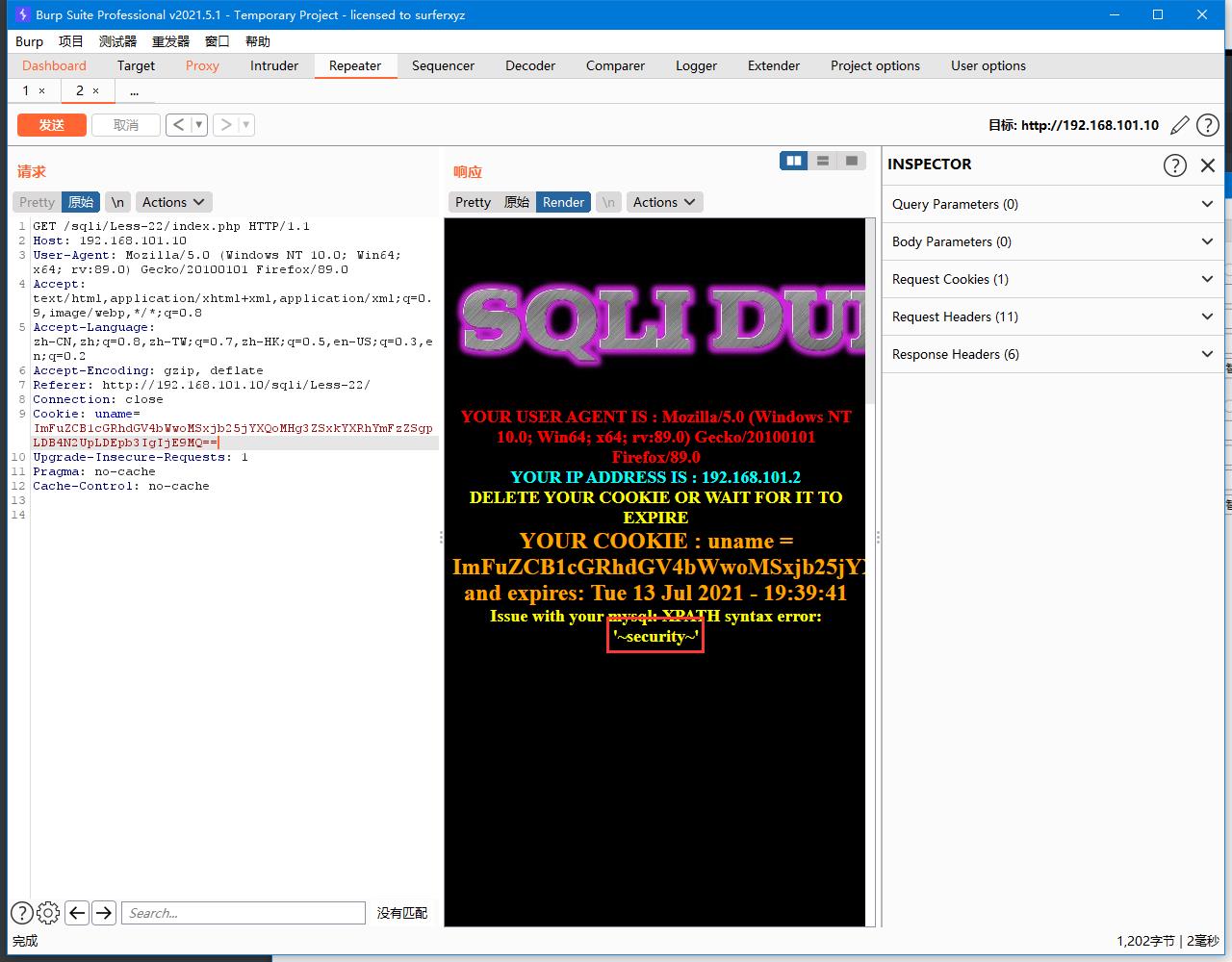The width and height of the screenshot is (1232, 962).
Task: Switch to the Intruder tab
Action: tap(274, 65)
